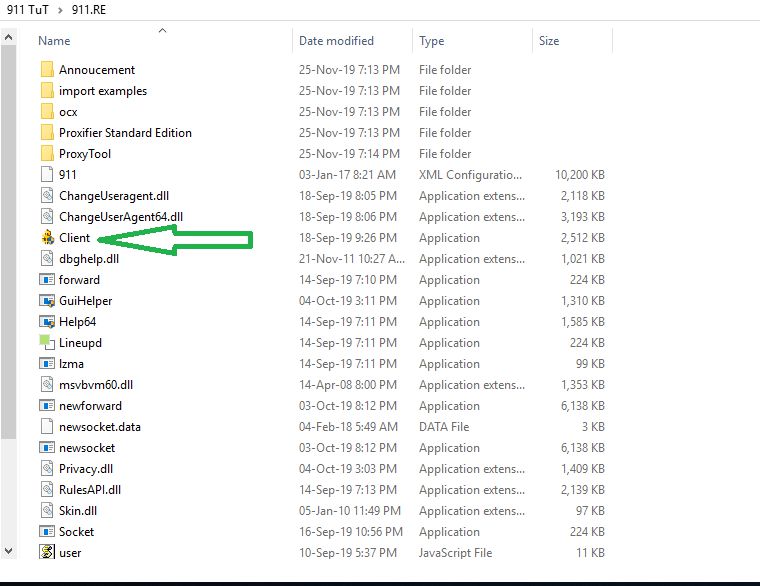
Task: Open the 911 TuT breadcrumb folder
Action: coord(26,8)
